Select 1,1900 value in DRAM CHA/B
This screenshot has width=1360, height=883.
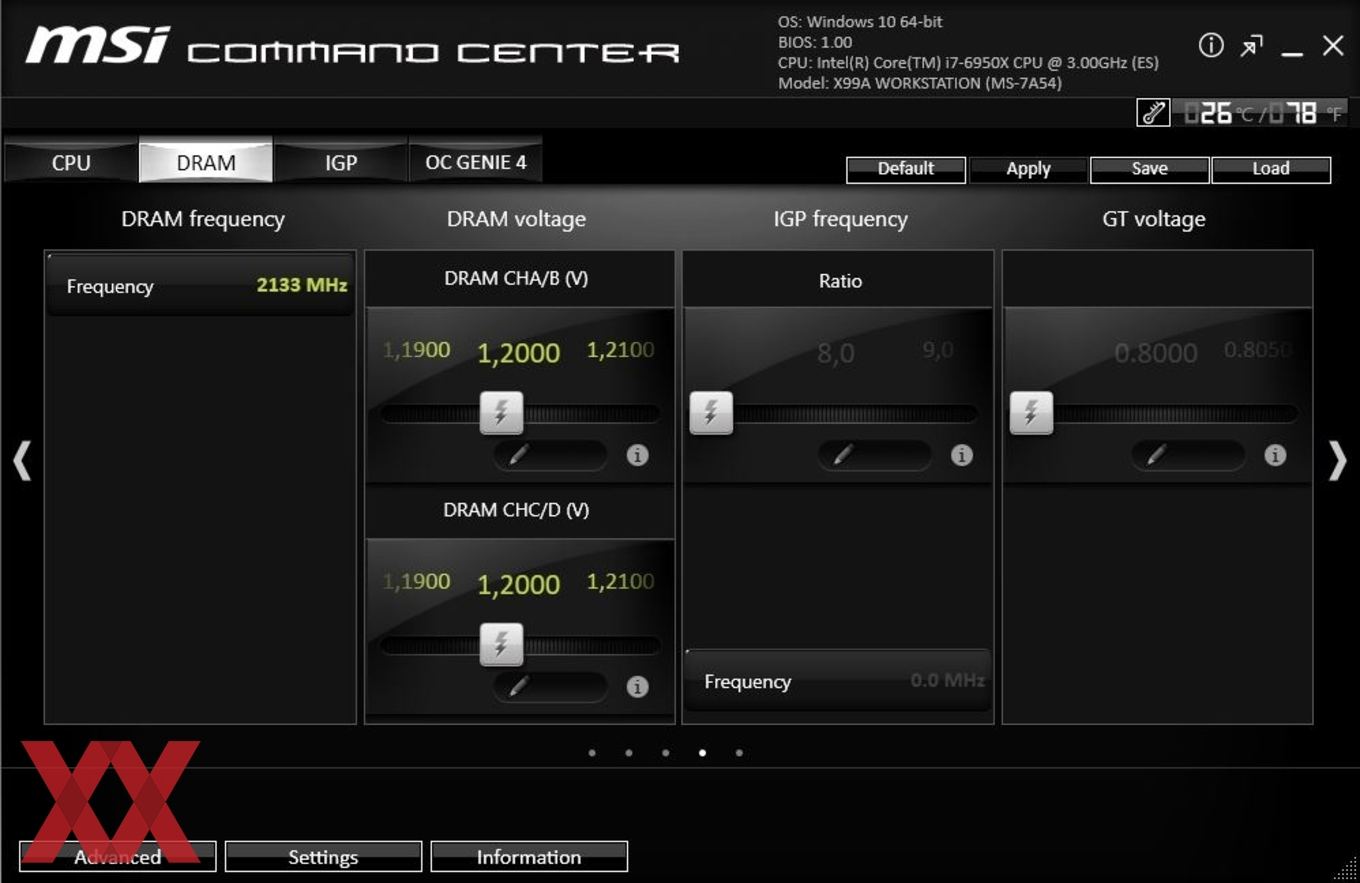(x=416, y=350)
